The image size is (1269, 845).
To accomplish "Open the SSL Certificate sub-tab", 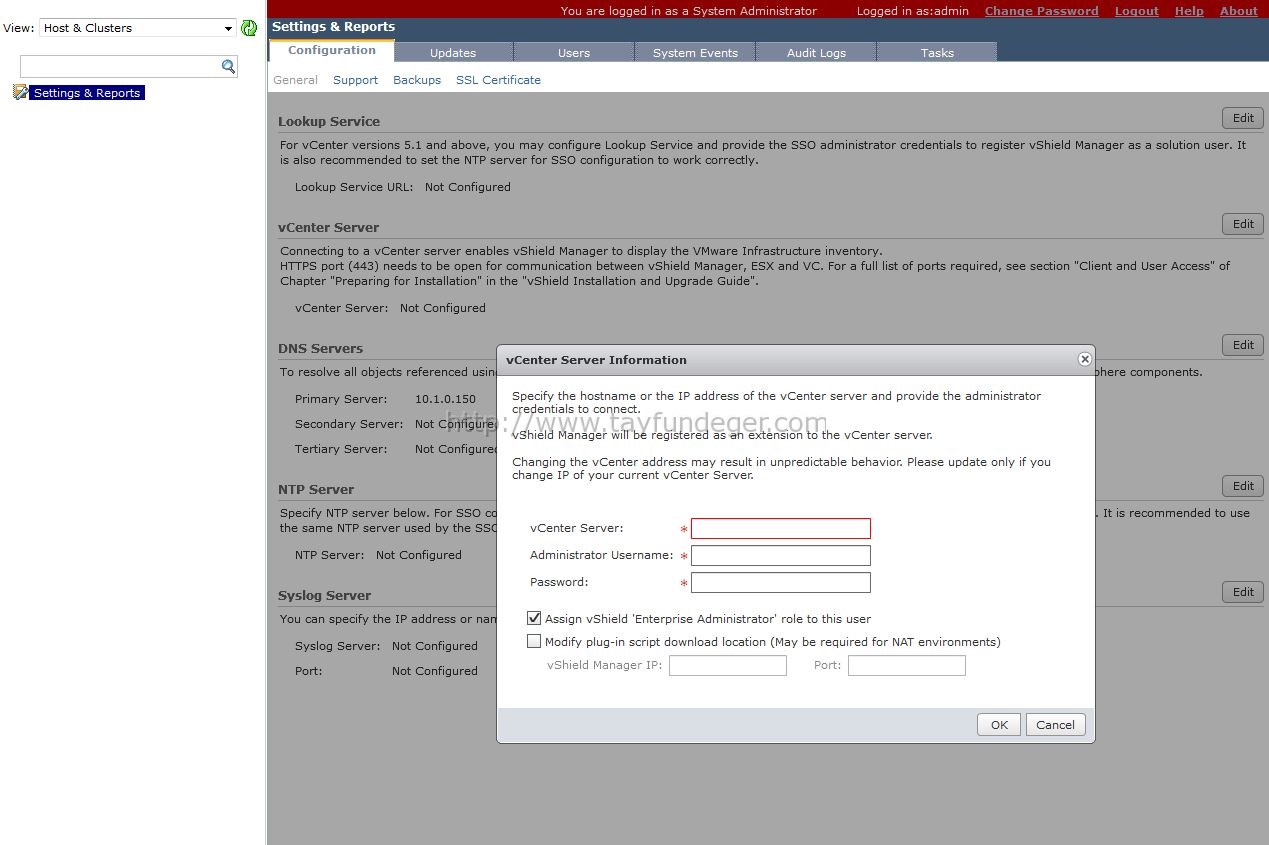I will 498,80.
